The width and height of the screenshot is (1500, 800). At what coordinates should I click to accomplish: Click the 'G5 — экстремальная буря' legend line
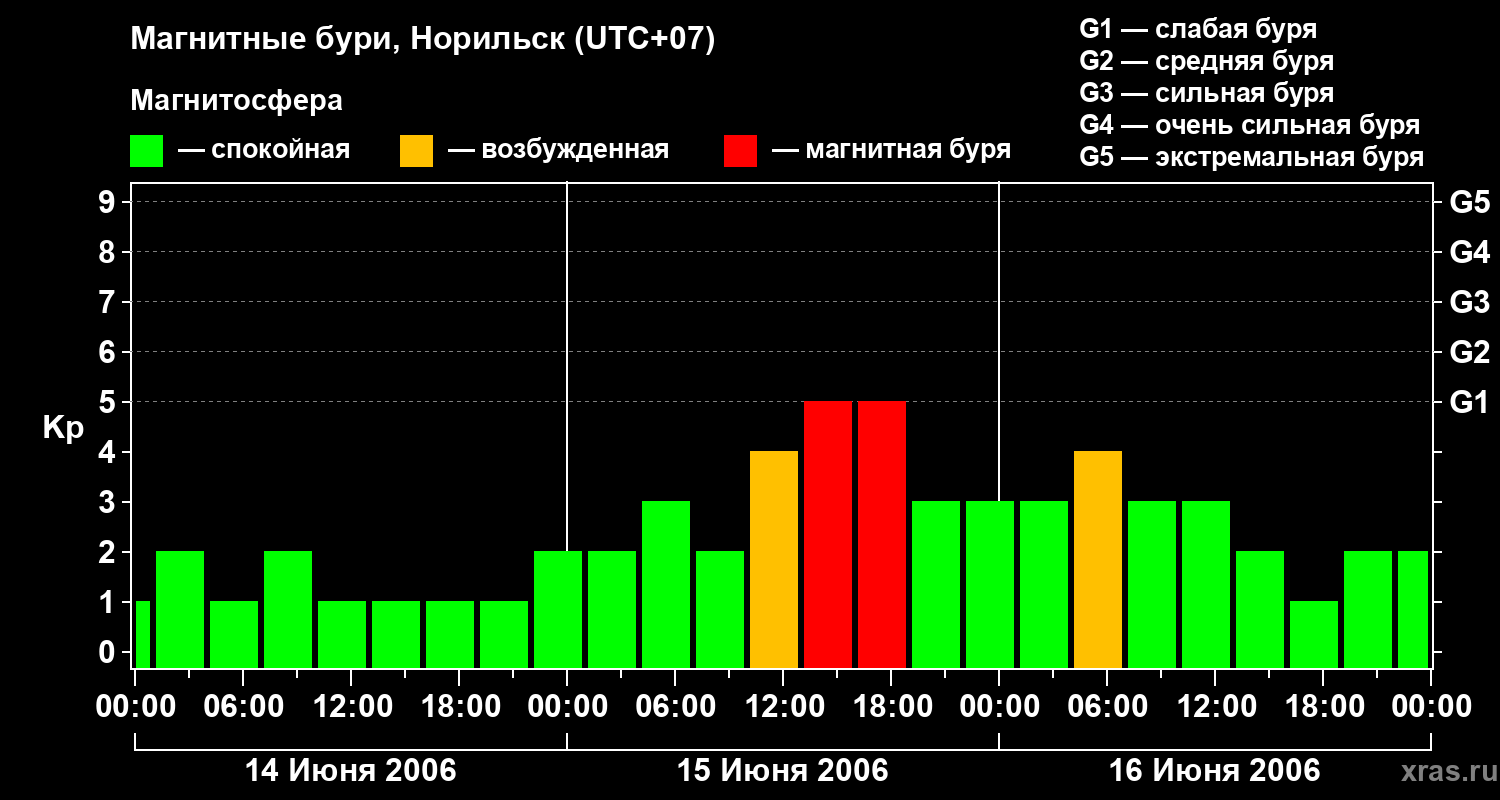(x=1251, y=157)
